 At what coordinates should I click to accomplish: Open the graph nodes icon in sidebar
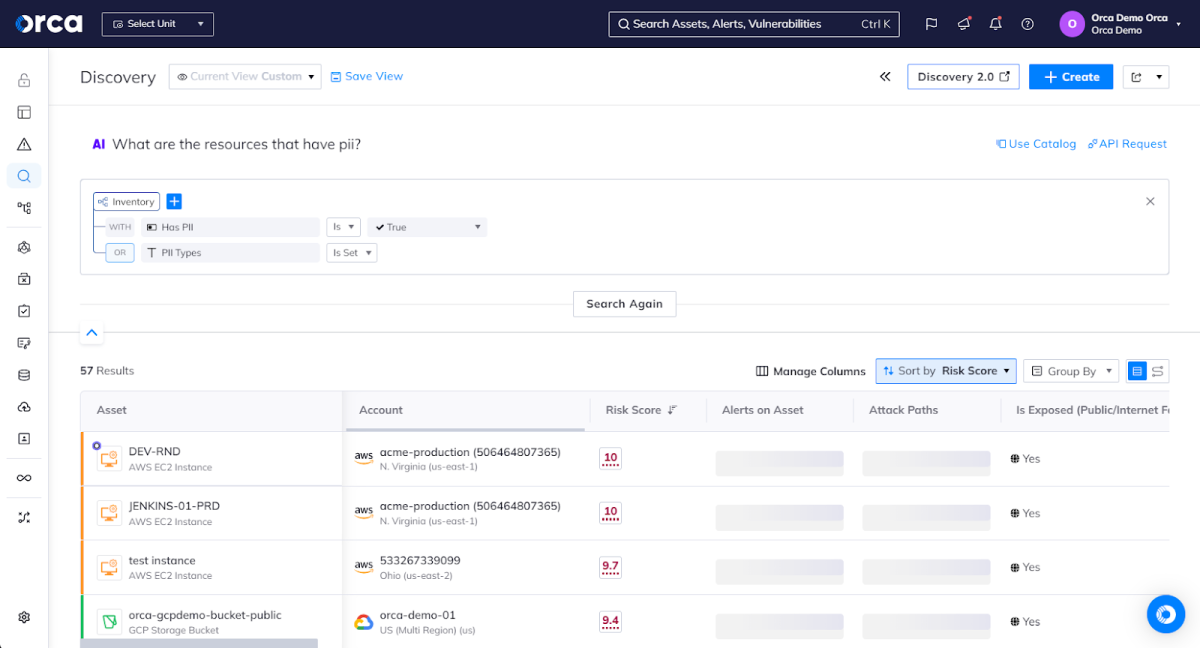tap(24, 208)
